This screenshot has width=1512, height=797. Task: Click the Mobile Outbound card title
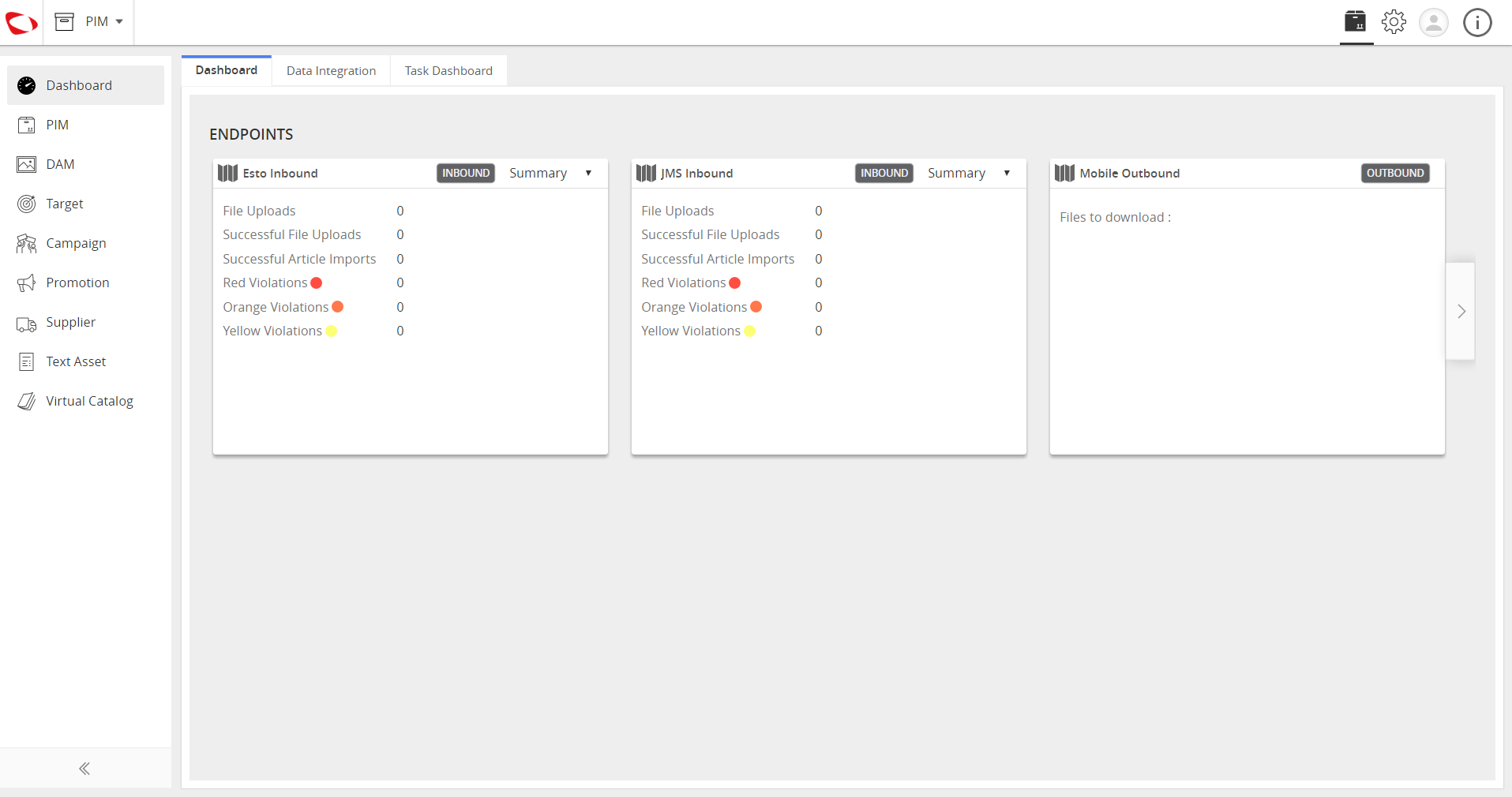point(1130,173)
